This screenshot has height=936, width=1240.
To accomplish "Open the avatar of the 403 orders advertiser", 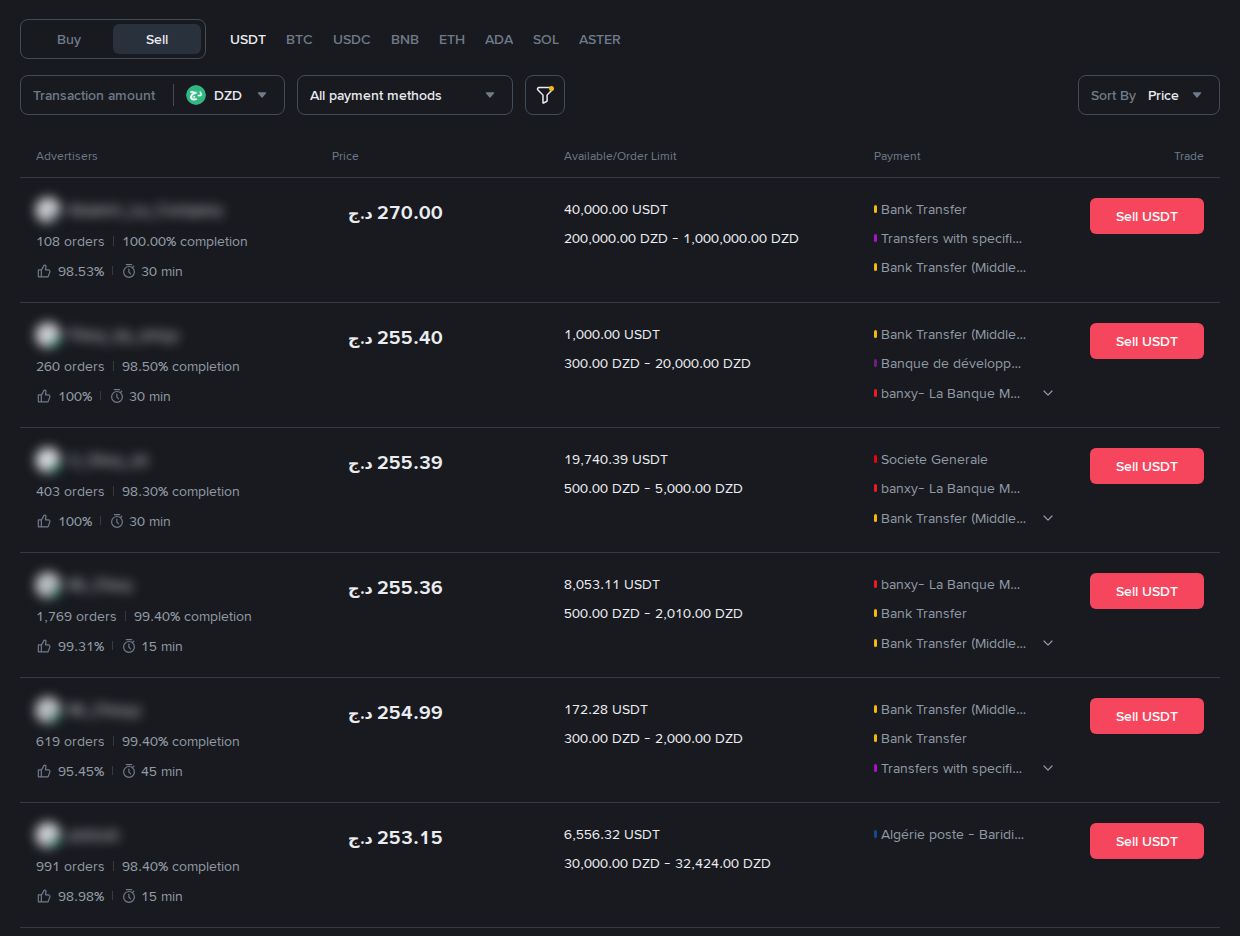I will pos(47,460).
